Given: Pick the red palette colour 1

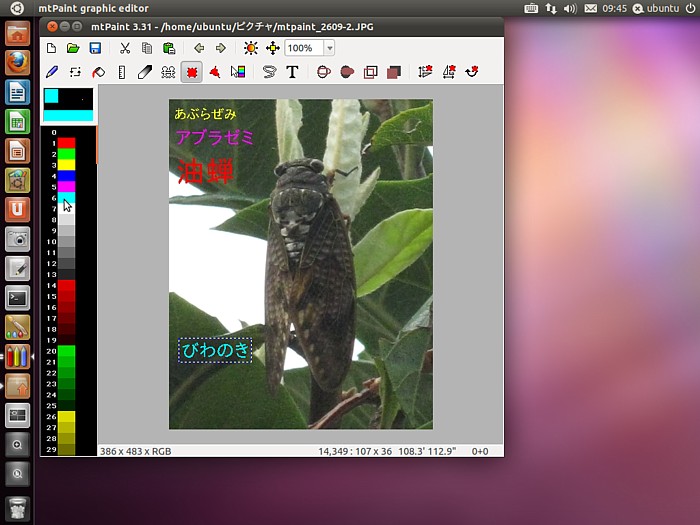Looking at the screenshot, I should [66, 143].
